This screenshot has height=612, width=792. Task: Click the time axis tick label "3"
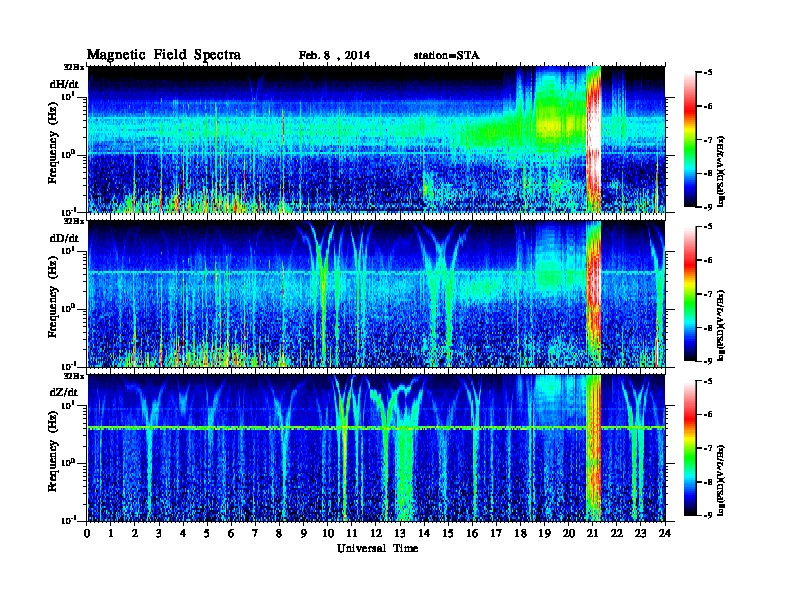(x=159, y=533)
